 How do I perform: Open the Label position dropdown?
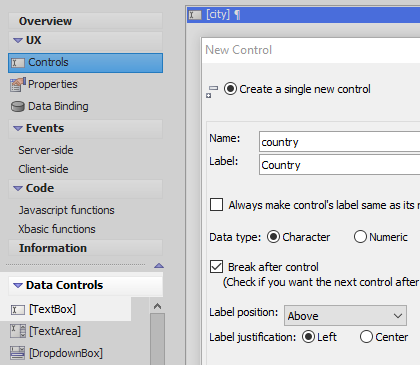[345, 315]
